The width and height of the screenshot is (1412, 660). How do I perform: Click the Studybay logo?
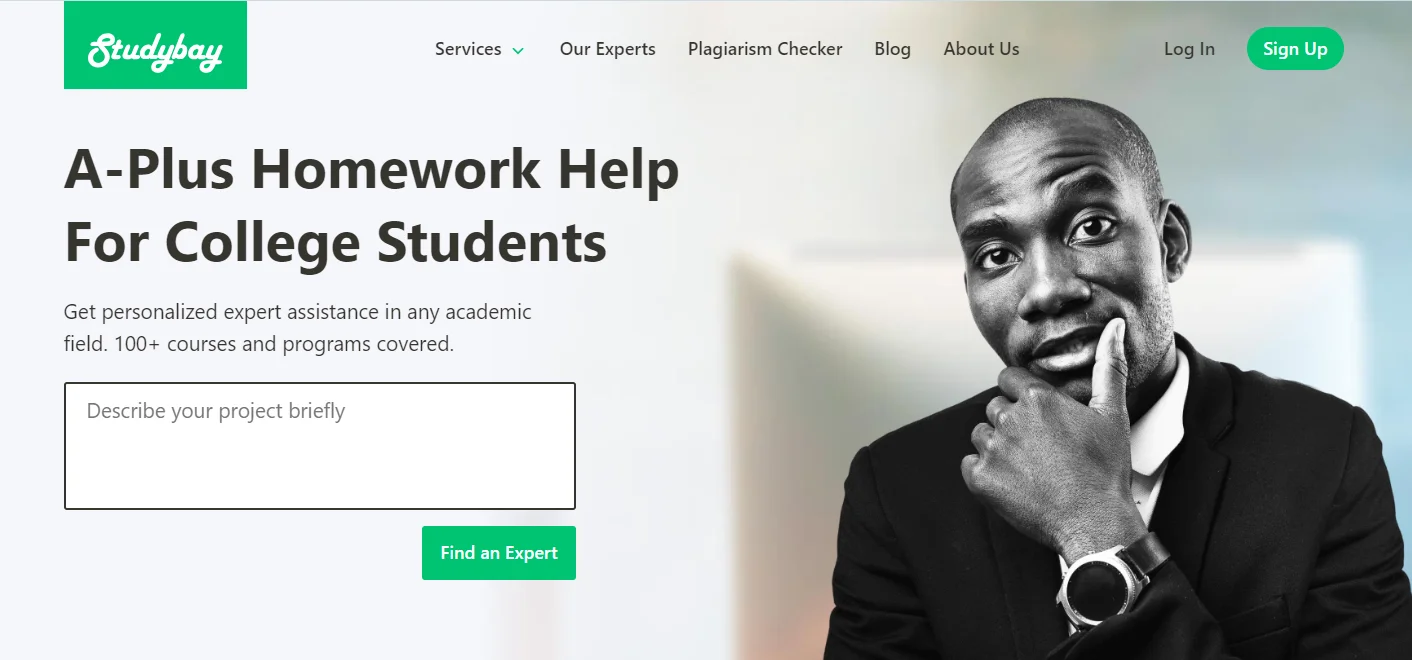coord(155,45)
